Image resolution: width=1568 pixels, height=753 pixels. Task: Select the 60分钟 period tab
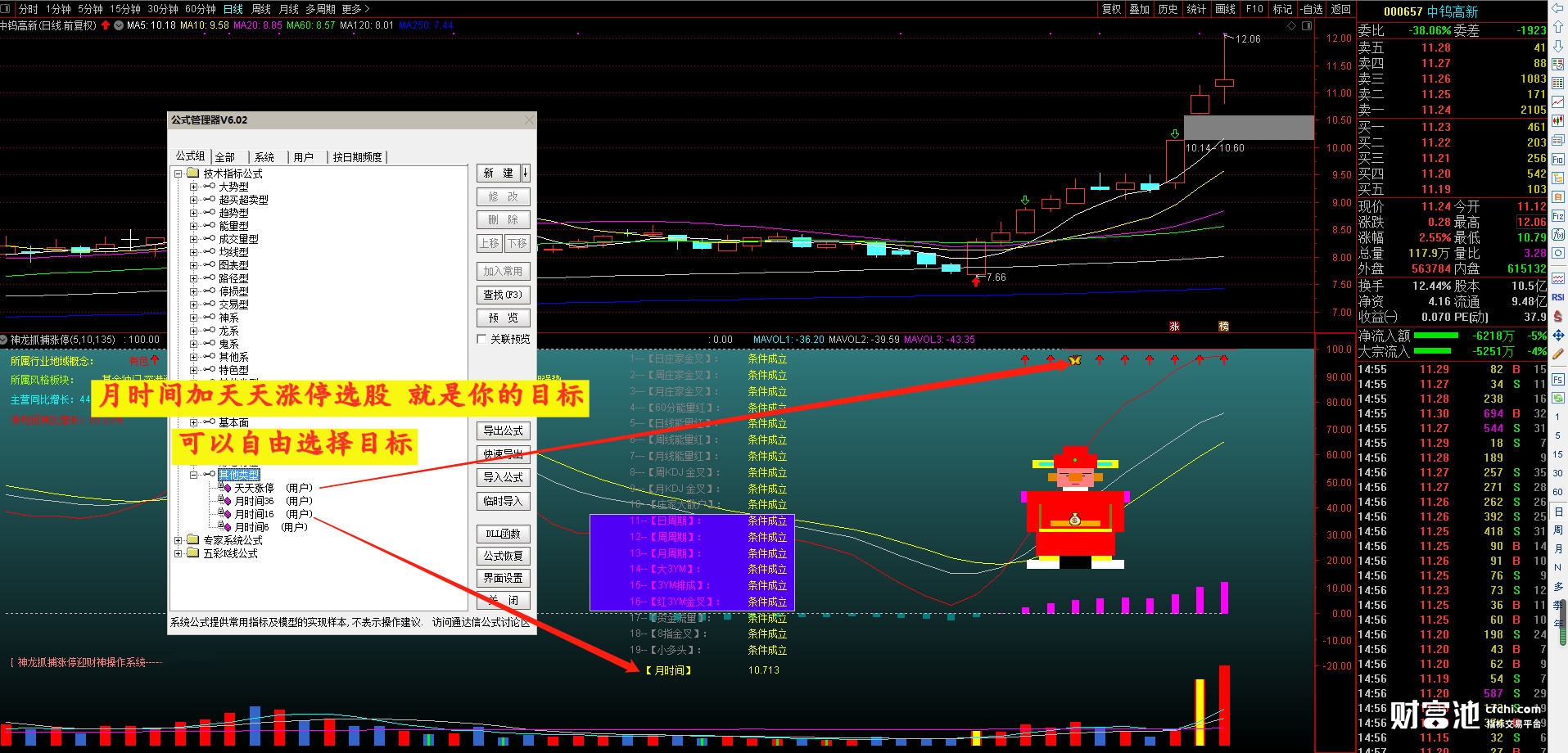click(x=201, y=9)
